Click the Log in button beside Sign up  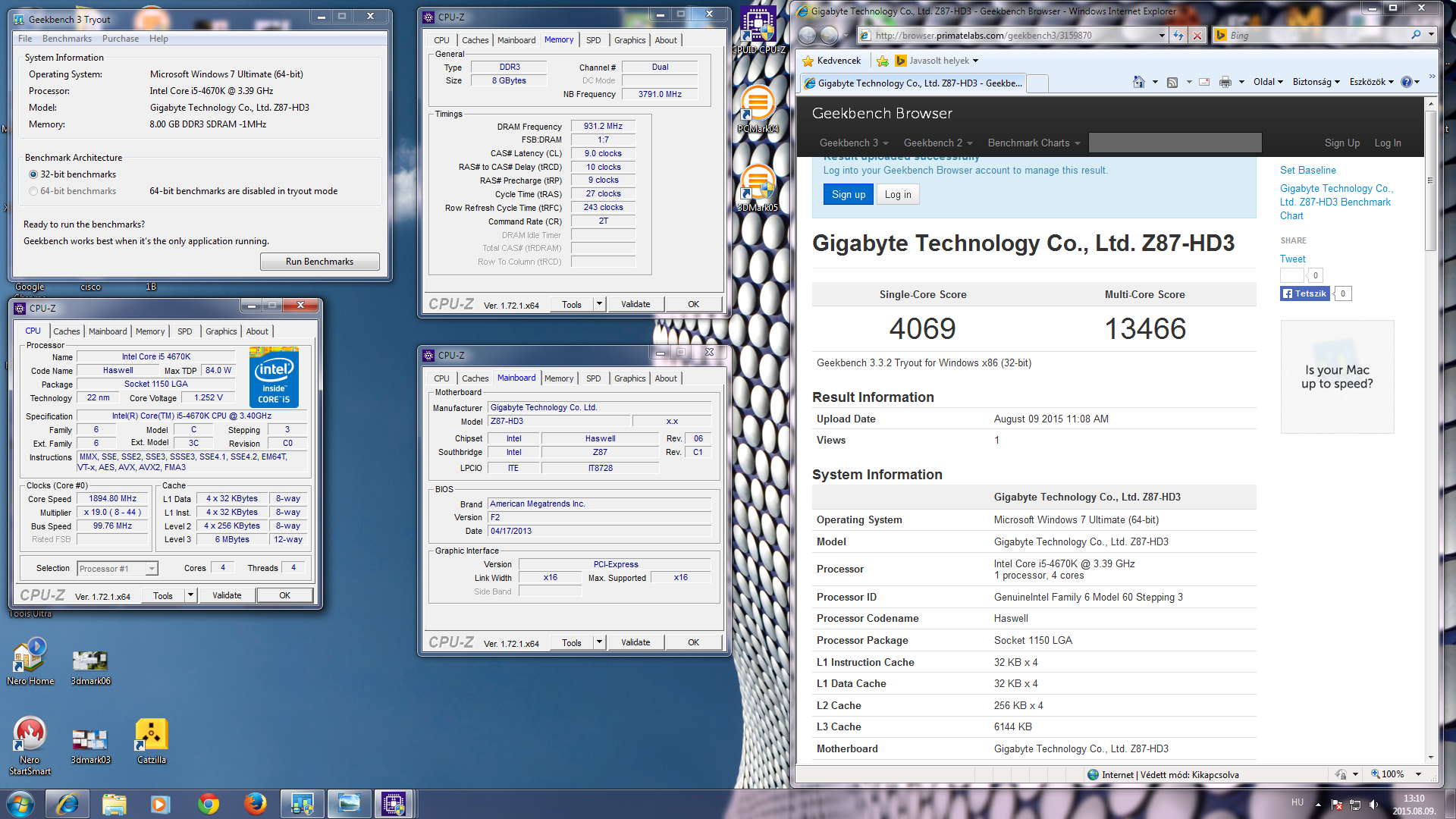pos(898,195)
